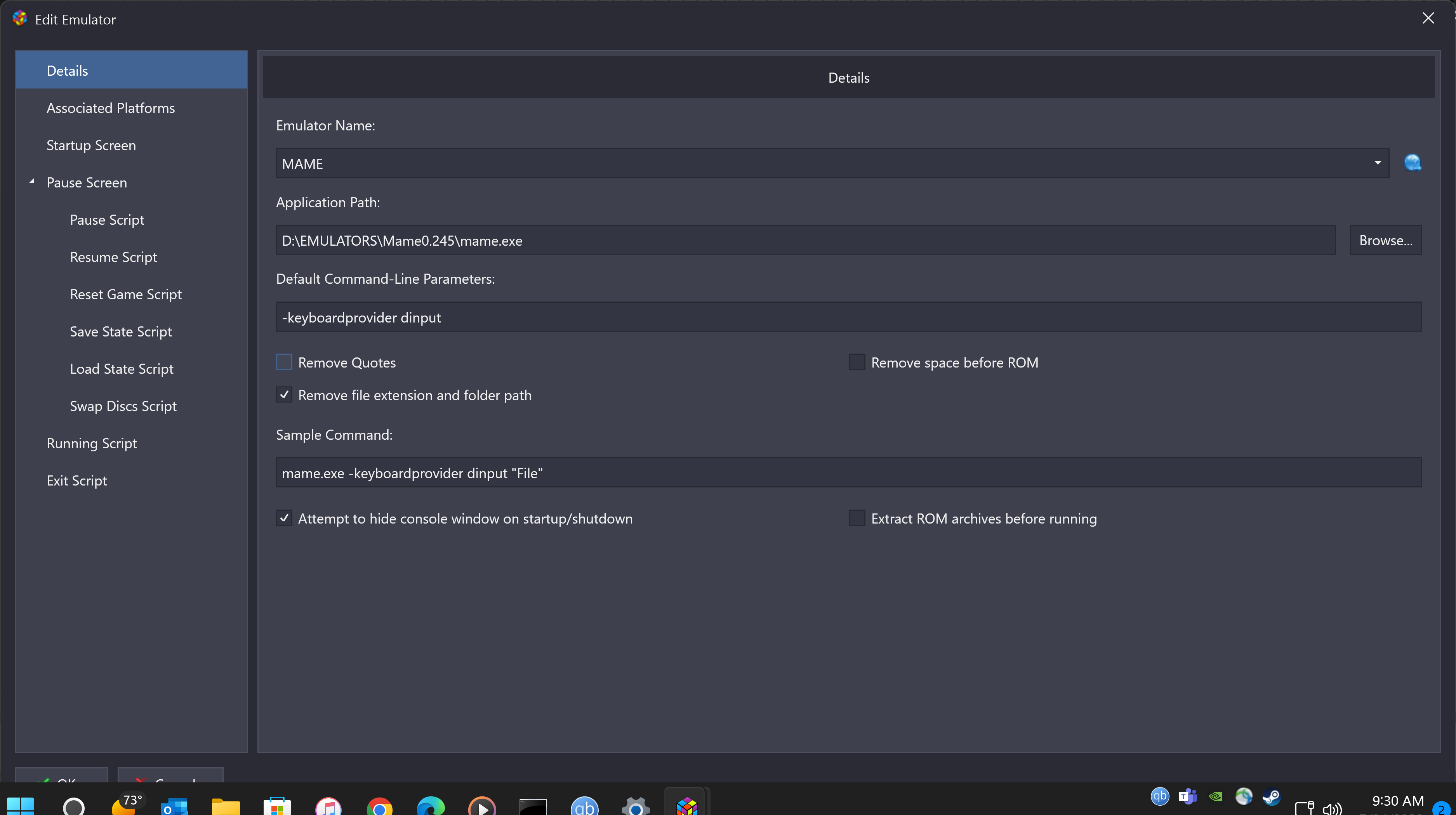Open Microsoft Edge from the taskbar
This screenshot has width=1456, height=815.
[x=430, y=806]
